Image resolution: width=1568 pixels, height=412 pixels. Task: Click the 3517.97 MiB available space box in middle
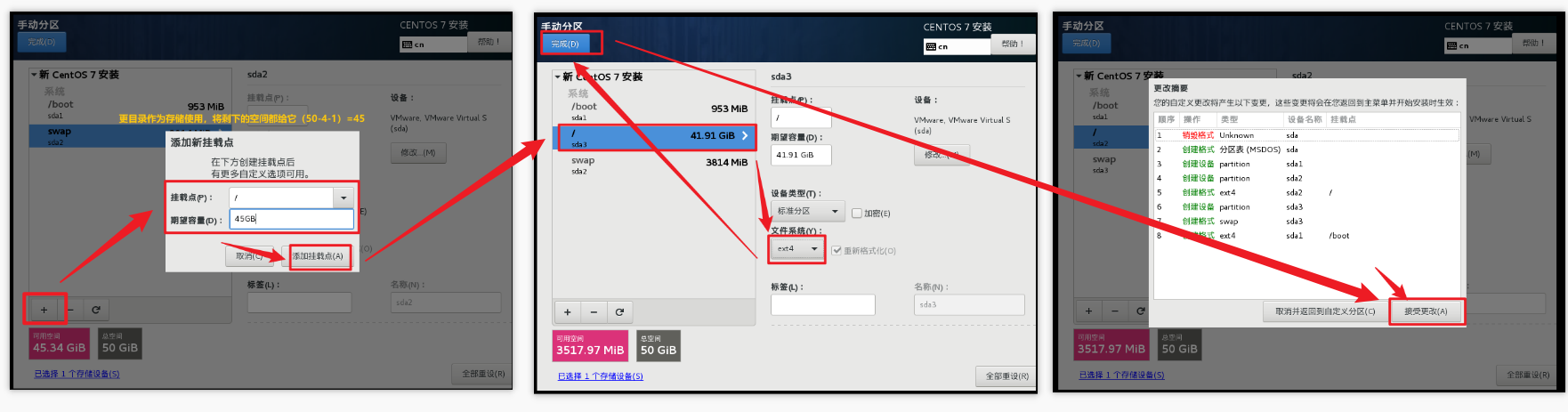pyautogui.click(x=590, y=346)
